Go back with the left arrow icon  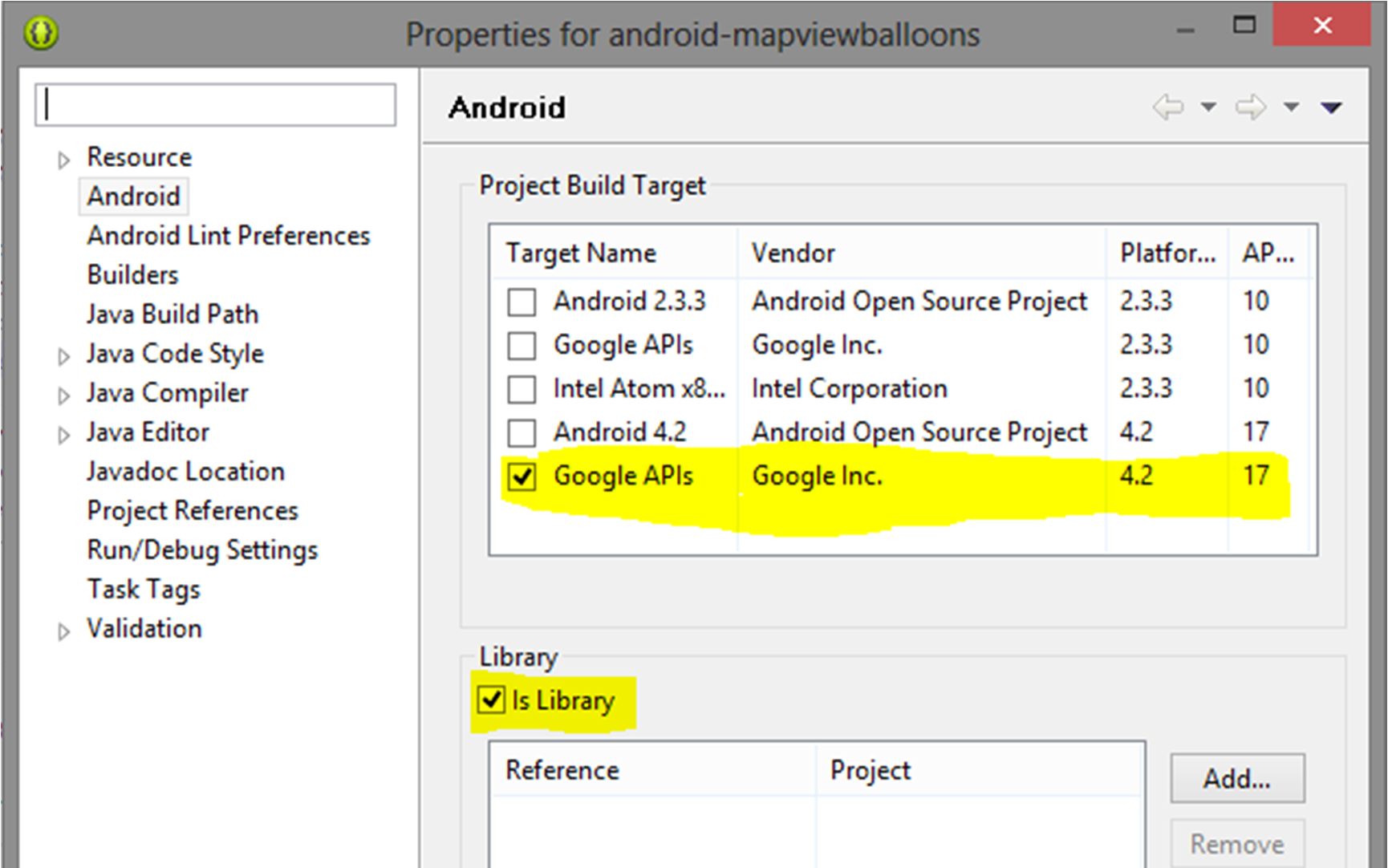pos(1168,107)
